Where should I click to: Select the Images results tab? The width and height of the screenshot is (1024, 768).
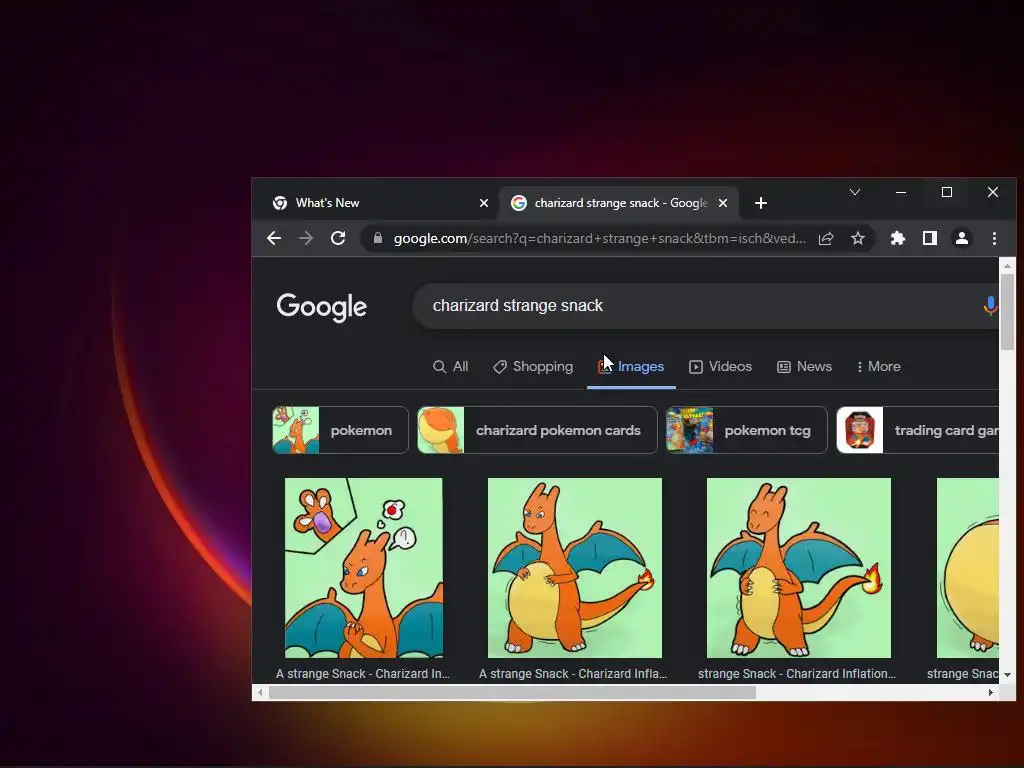(x=631, y=366)
